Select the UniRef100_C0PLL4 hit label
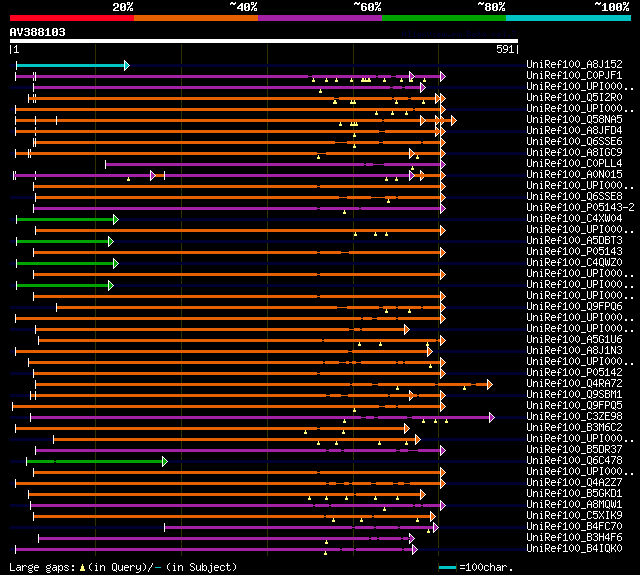Screen dimensions: 640x575 tap(574, 163)
